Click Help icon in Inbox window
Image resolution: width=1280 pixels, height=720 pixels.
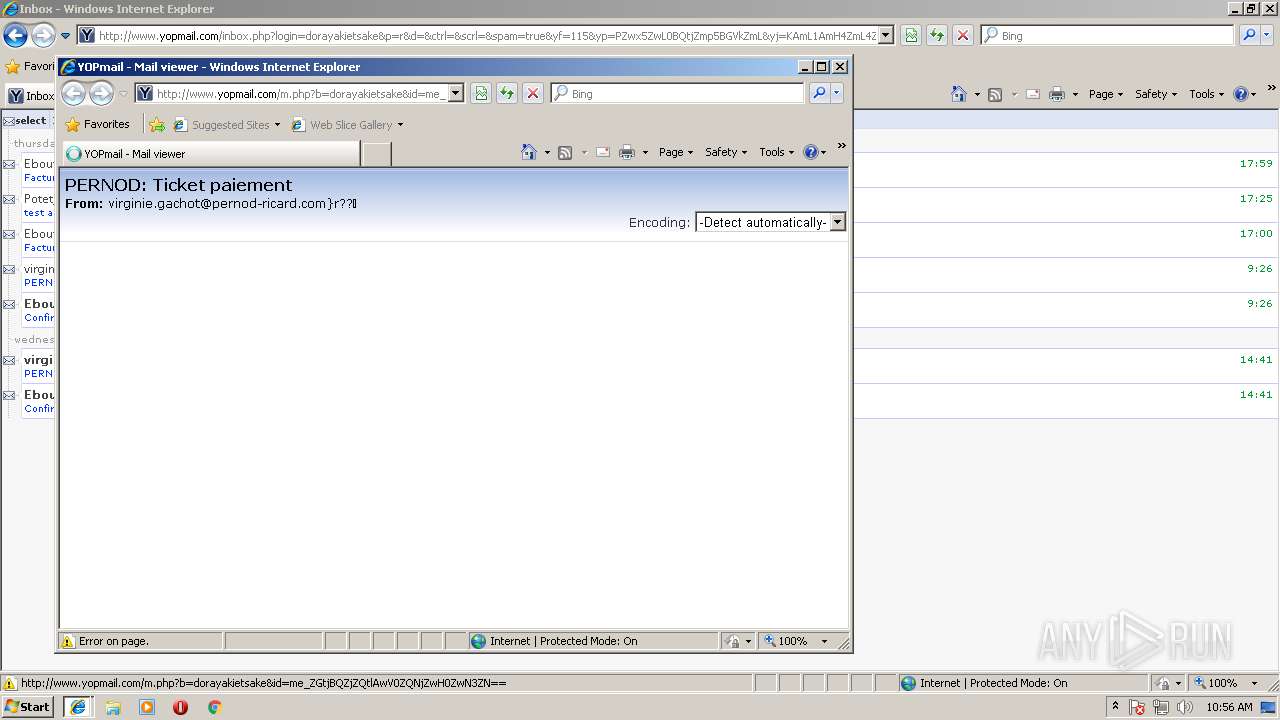point(1241,94)
